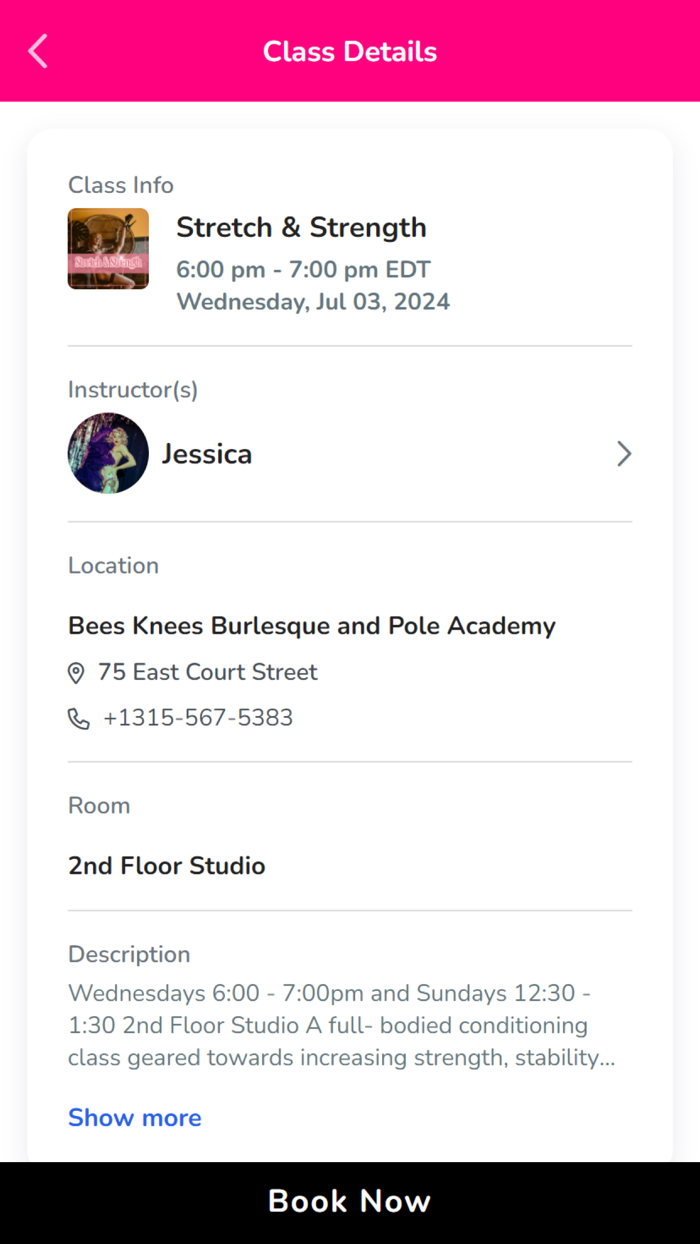
Task: Click the truncated description text
Action: point(341,1025)
